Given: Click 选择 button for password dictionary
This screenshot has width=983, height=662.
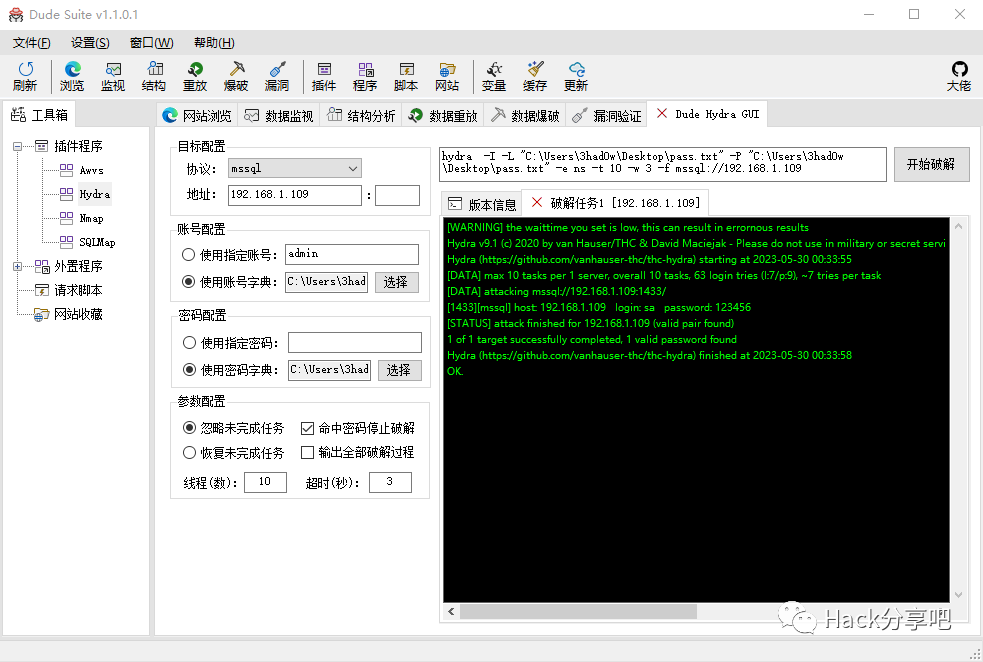Looking at the screenshot, I should 399,370.
